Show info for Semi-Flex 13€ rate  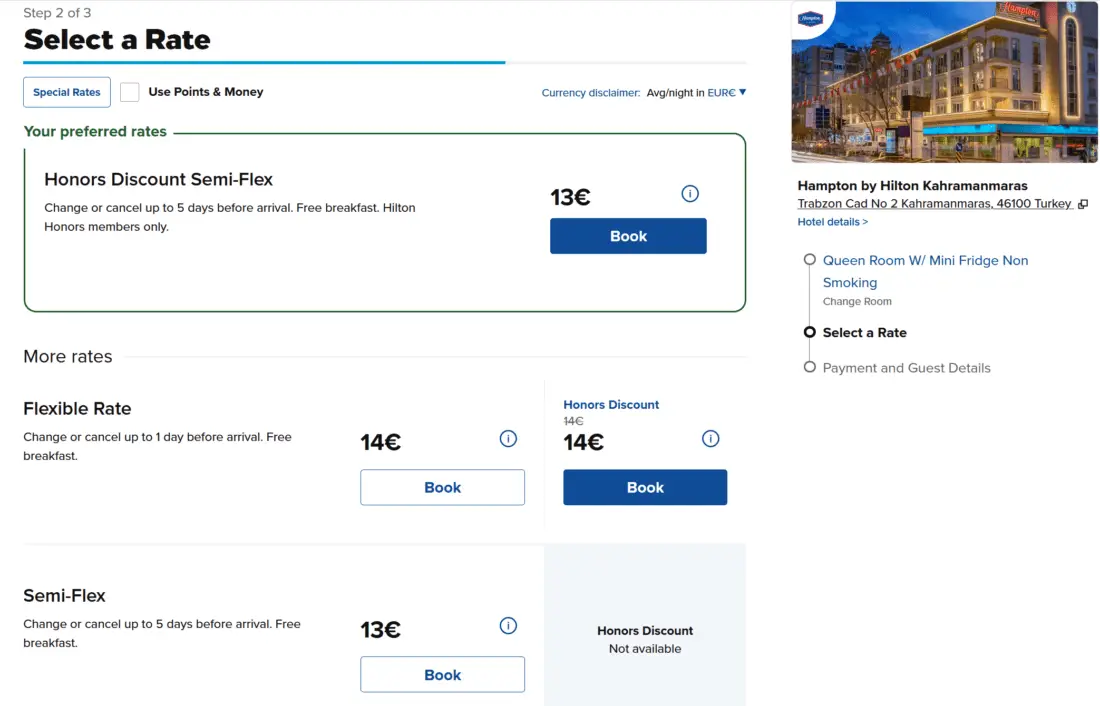[x=508, y=626]
